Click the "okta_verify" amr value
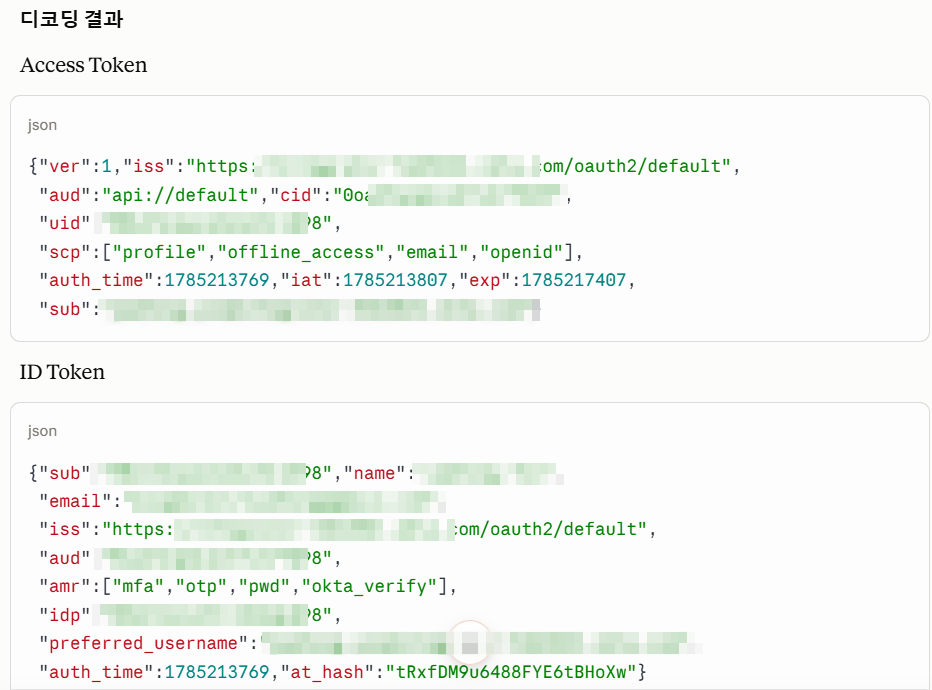 370,587
